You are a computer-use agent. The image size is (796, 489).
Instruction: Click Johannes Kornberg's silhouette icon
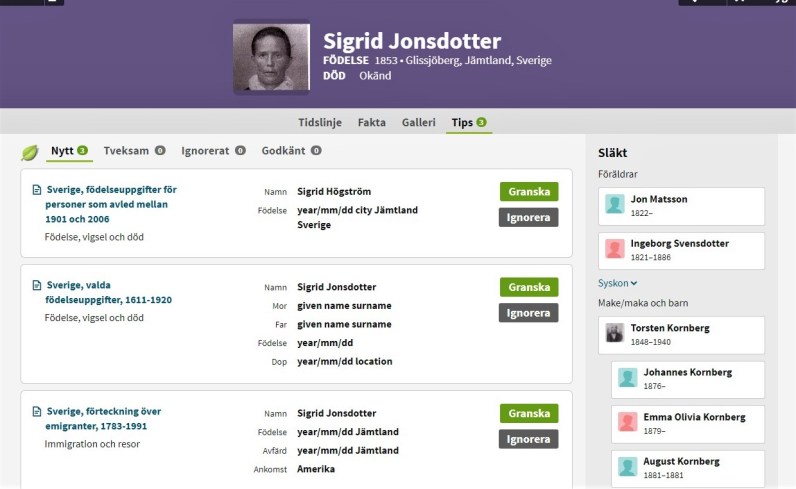(x=628, y=378)
